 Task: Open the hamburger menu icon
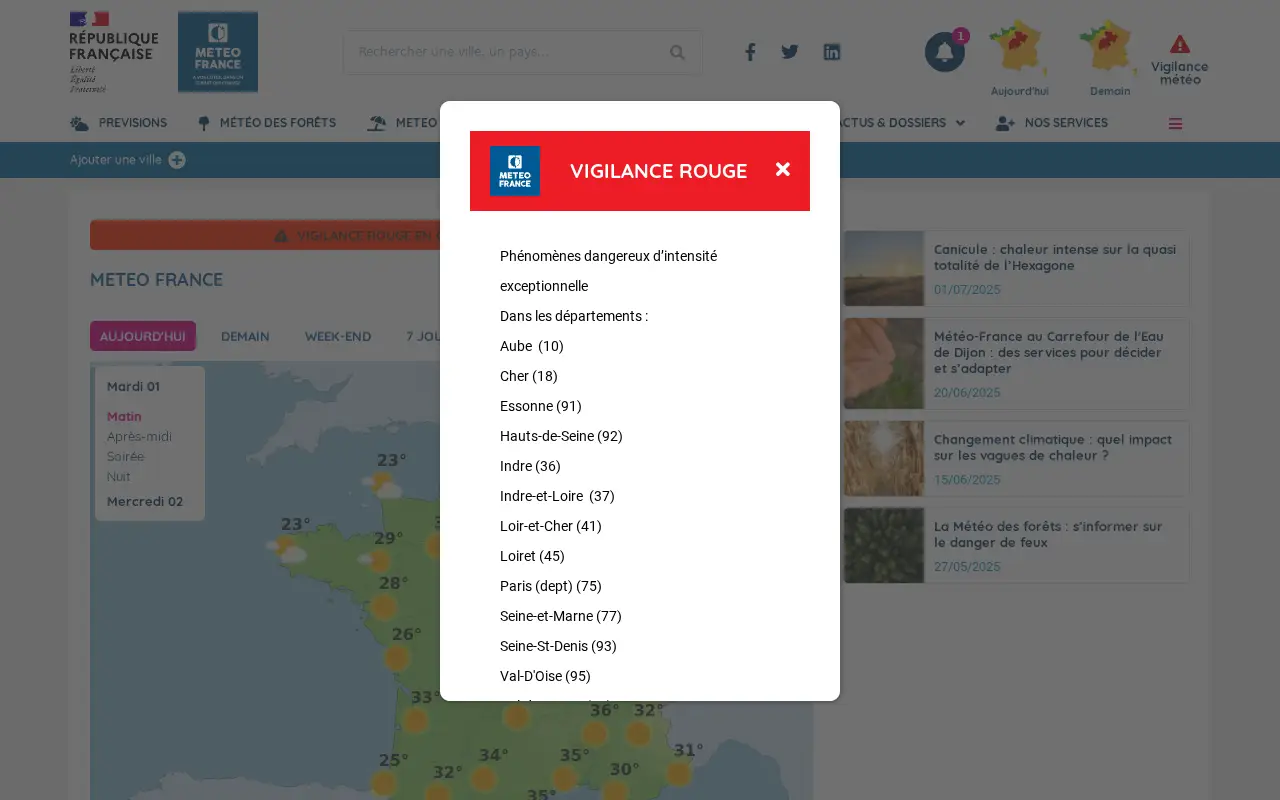click(1176, 124)
